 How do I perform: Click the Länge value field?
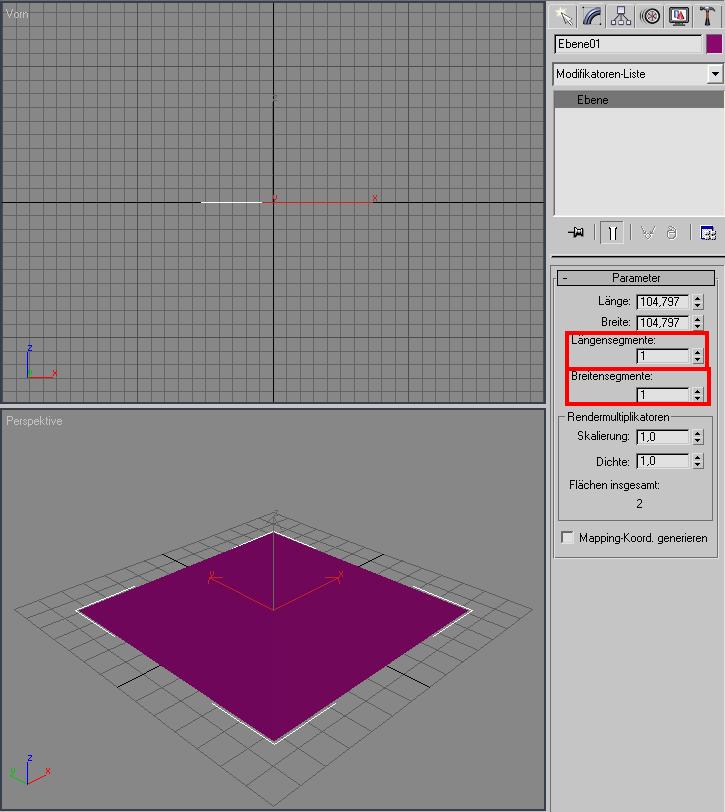pos(663,301)
